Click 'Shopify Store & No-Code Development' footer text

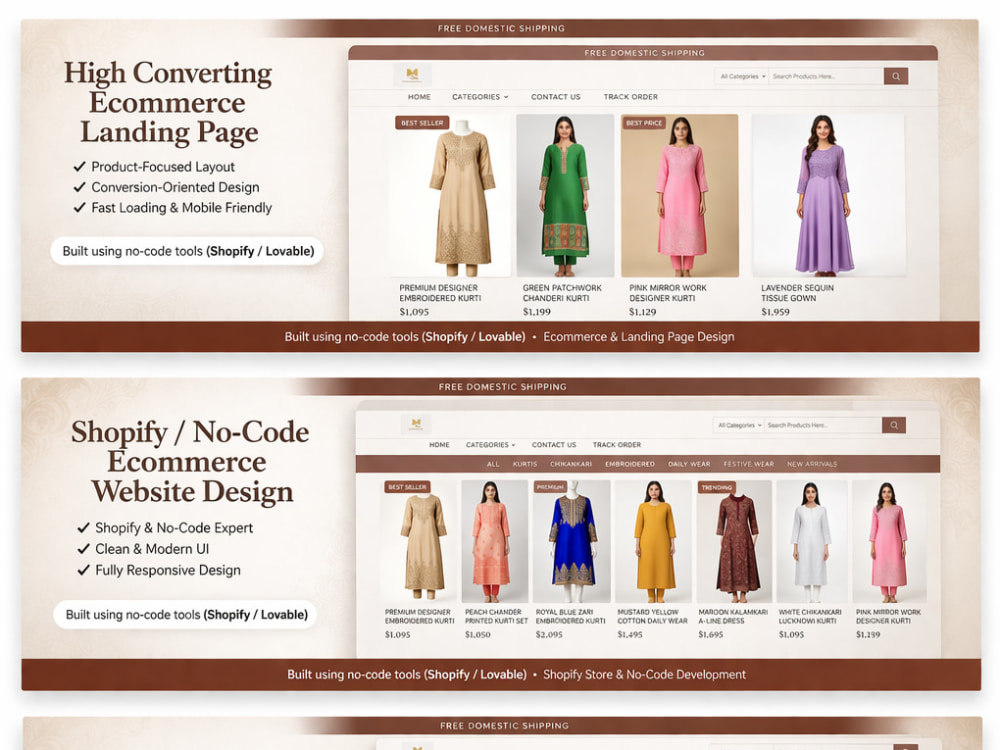[x=644, y=675]
